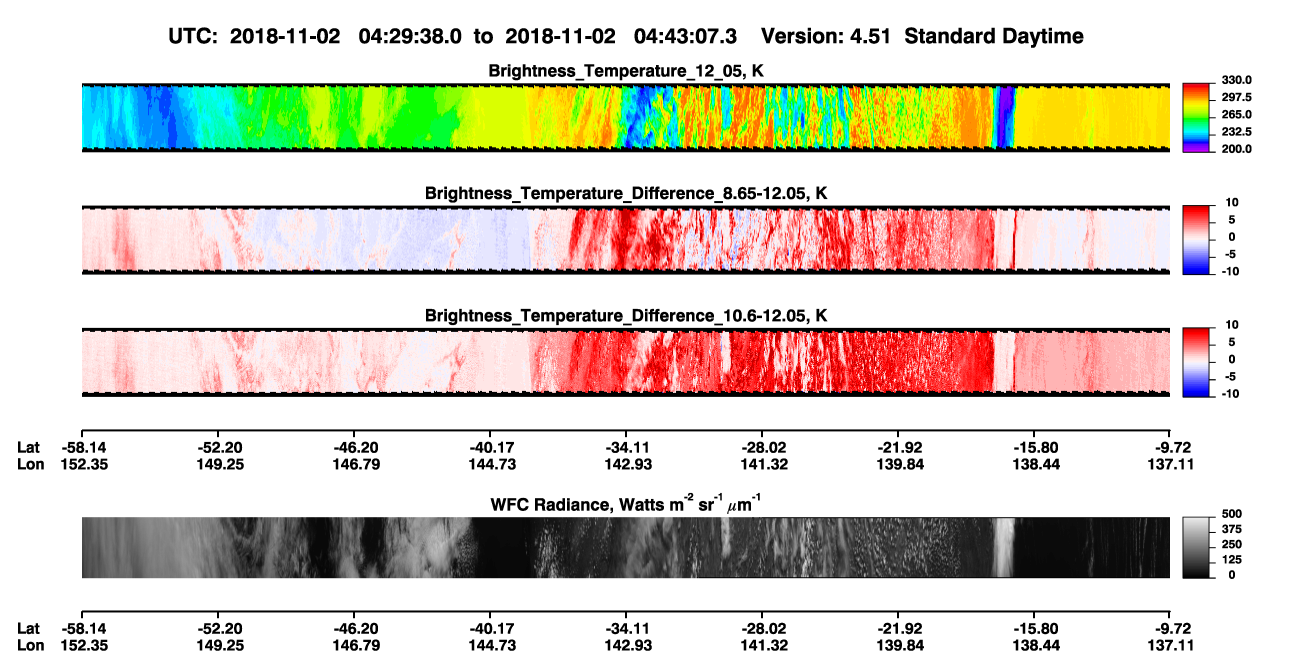Click the -9.72 latitude label under WFC panel
Image resolution: width=1300 pixels, height=667 pixels.
click(1170, 628)
